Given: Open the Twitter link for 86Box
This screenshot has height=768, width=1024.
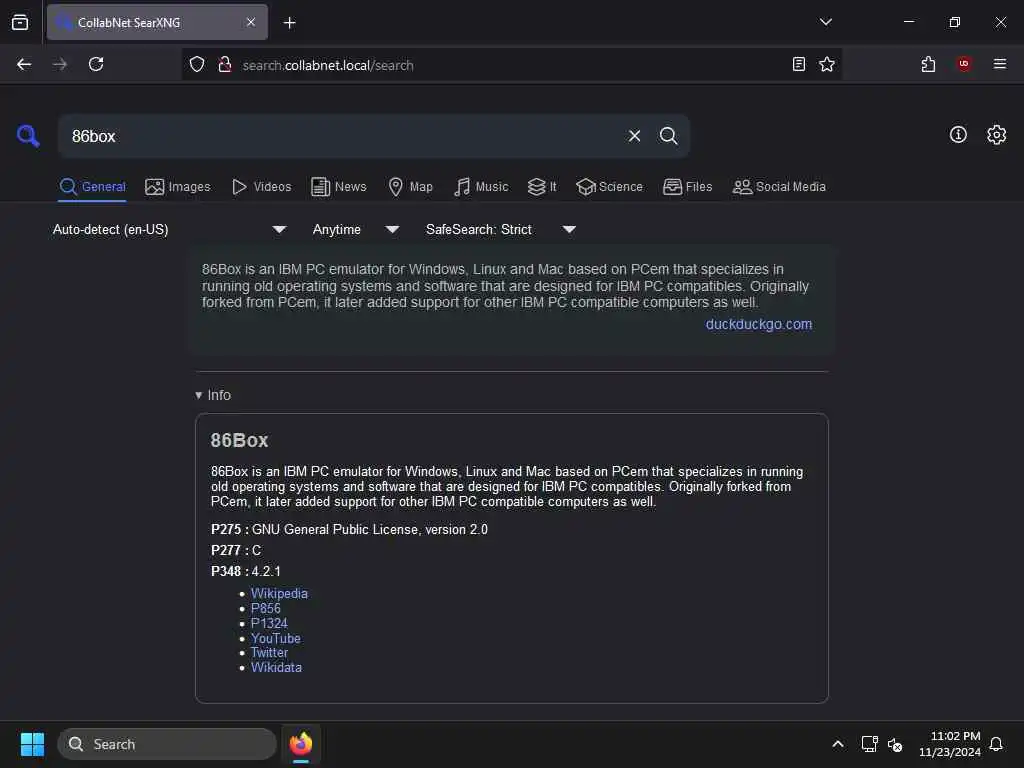Looking at the screenshot, I should point(269,652).
